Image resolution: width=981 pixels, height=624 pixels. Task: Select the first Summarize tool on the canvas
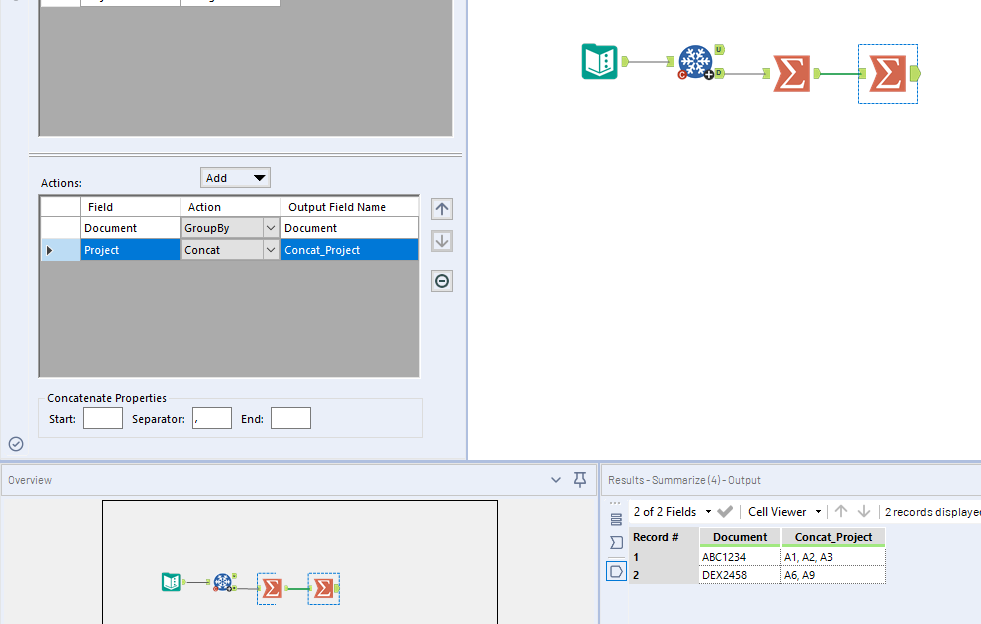[x=791, y=73]
